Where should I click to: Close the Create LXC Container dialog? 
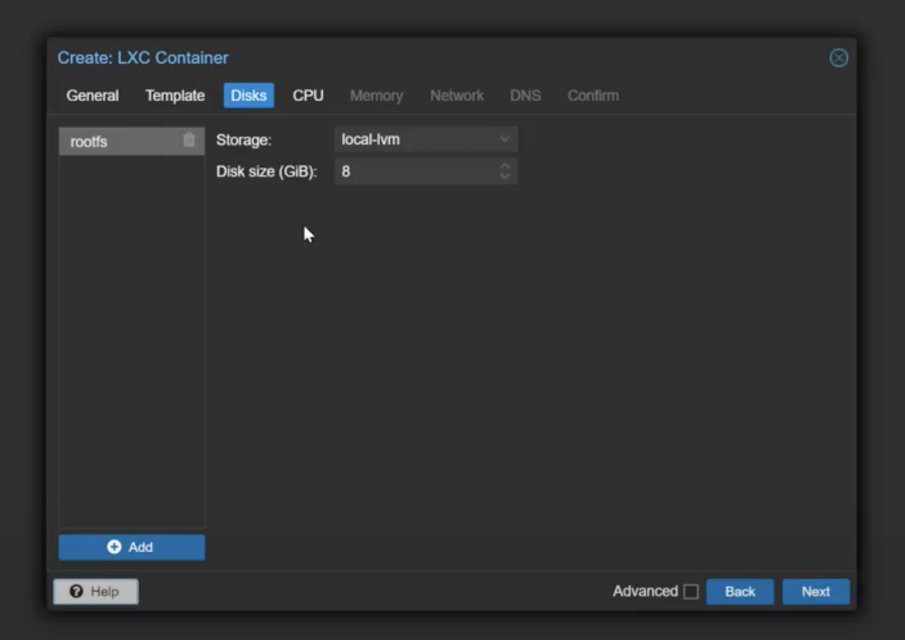coord(838,58)
